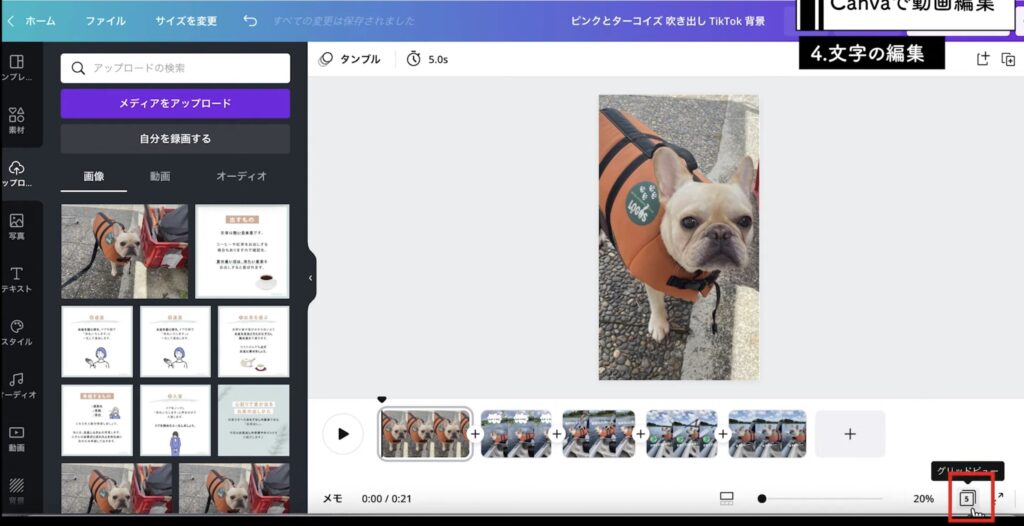
Task: Select the teal text card upload thumbnail
Action: click(x=253, y=420)
